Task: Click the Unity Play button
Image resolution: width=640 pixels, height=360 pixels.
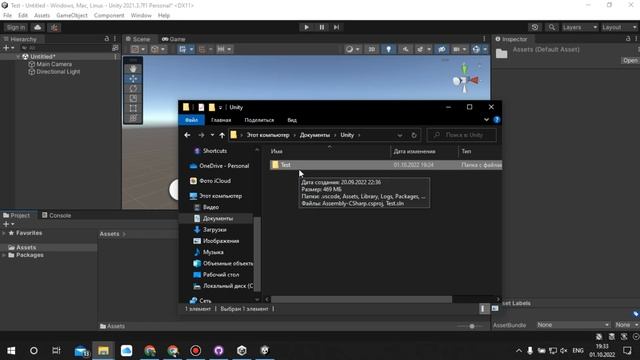Action: pyautogui.click(x=307, y=27)
